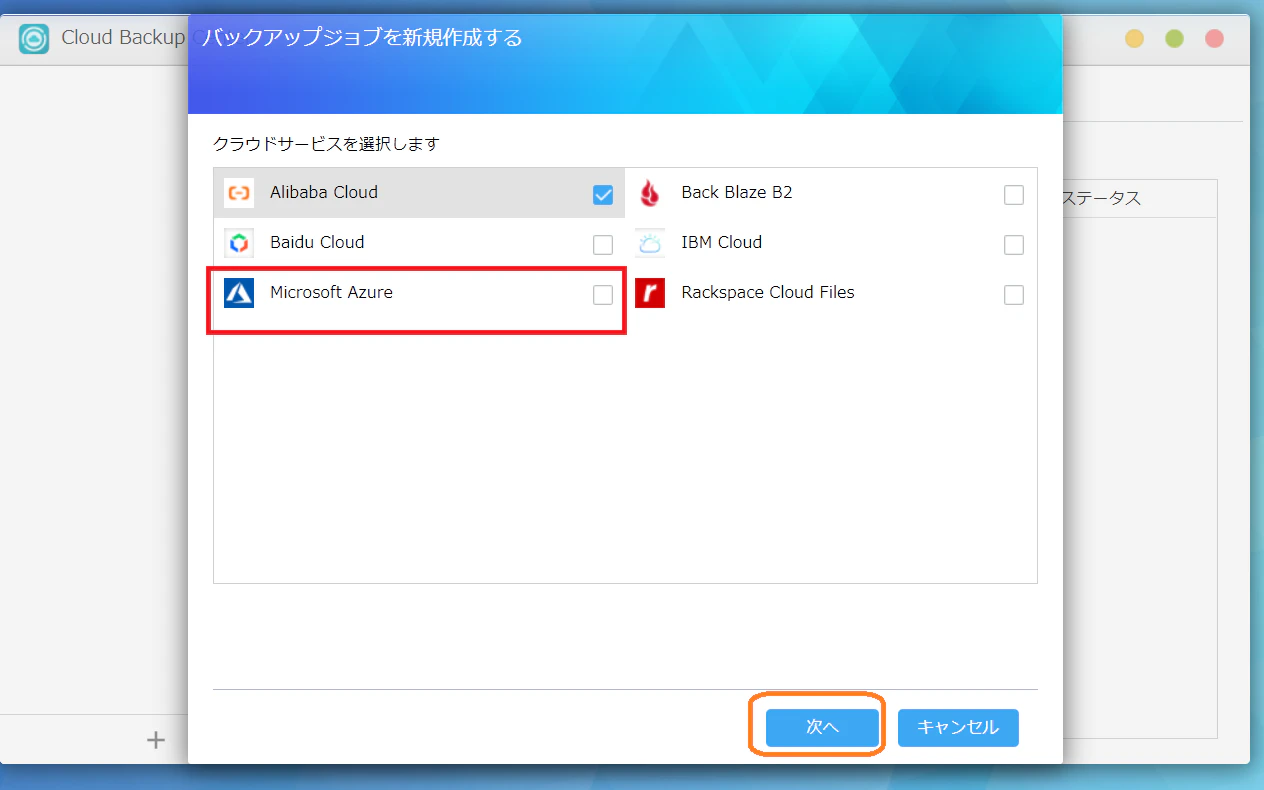Select the IBM Cloud label text

pyautogui.click(x=722, y=242)
